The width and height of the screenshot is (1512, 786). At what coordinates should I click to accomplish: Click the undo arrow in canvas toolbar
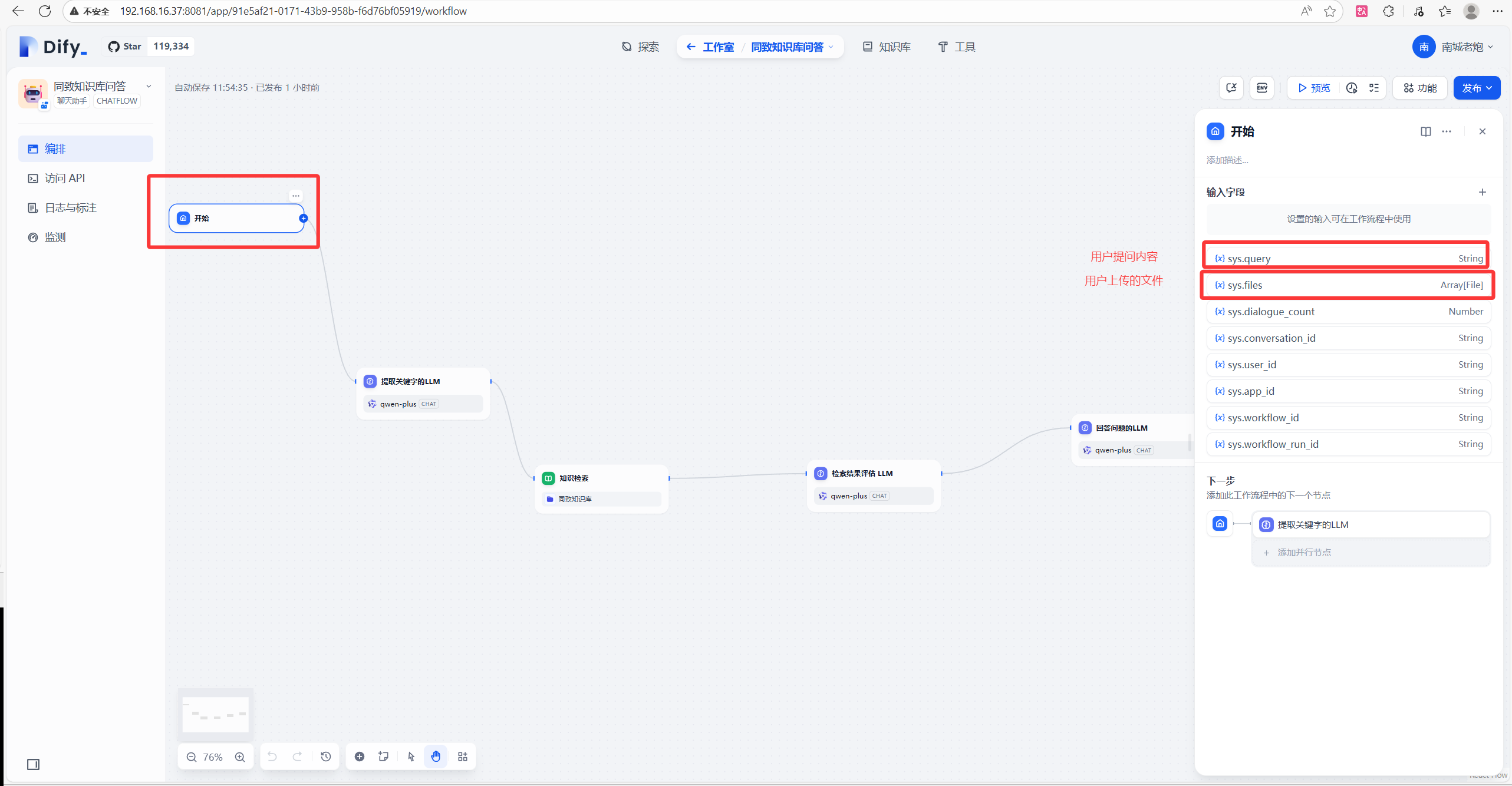(272, 757)
